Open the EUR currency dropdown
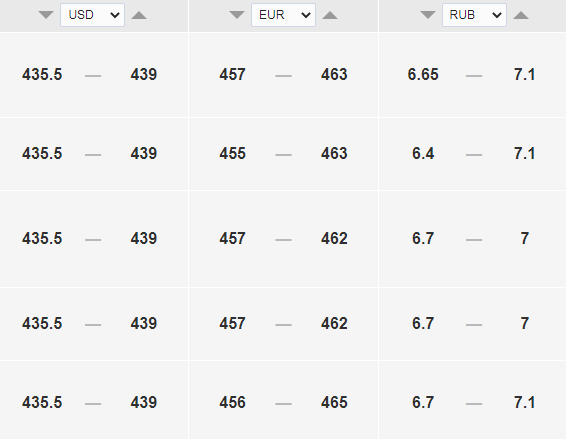Viewport: 566px width, 439px height. (x=283, y=15)
